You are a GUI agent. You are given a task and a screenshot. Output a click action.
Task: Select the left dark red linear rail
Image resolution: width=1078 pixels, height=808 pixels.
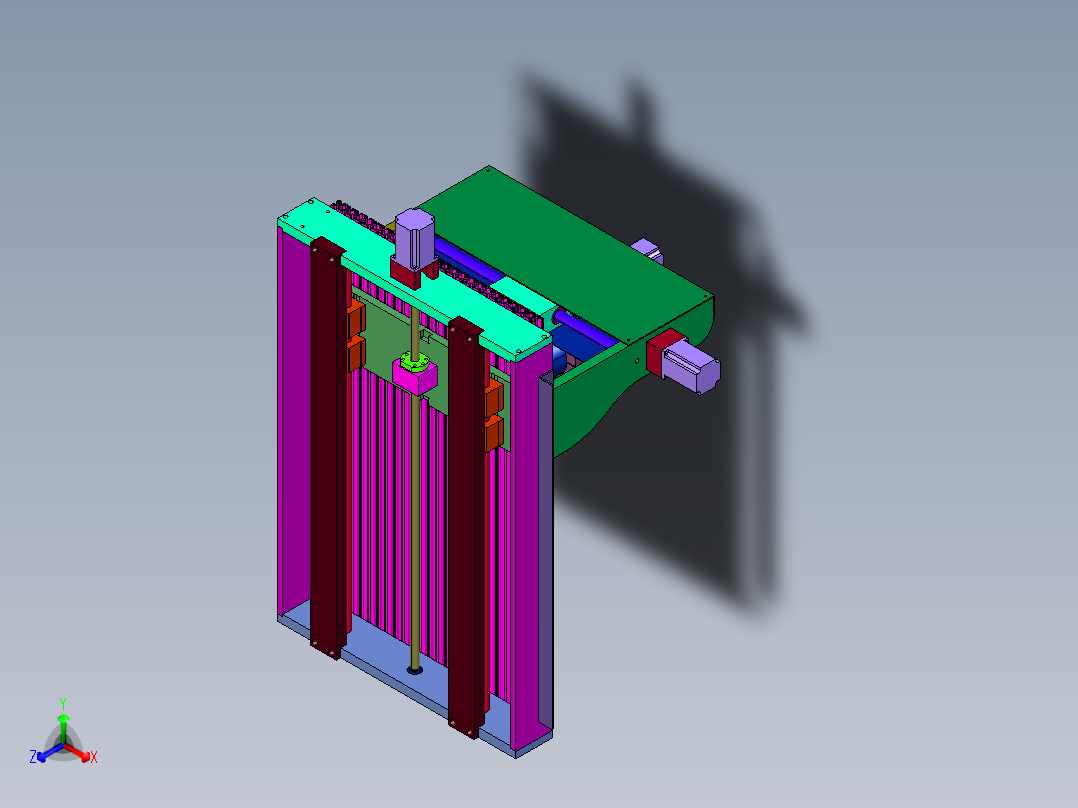tap(328, 447)
